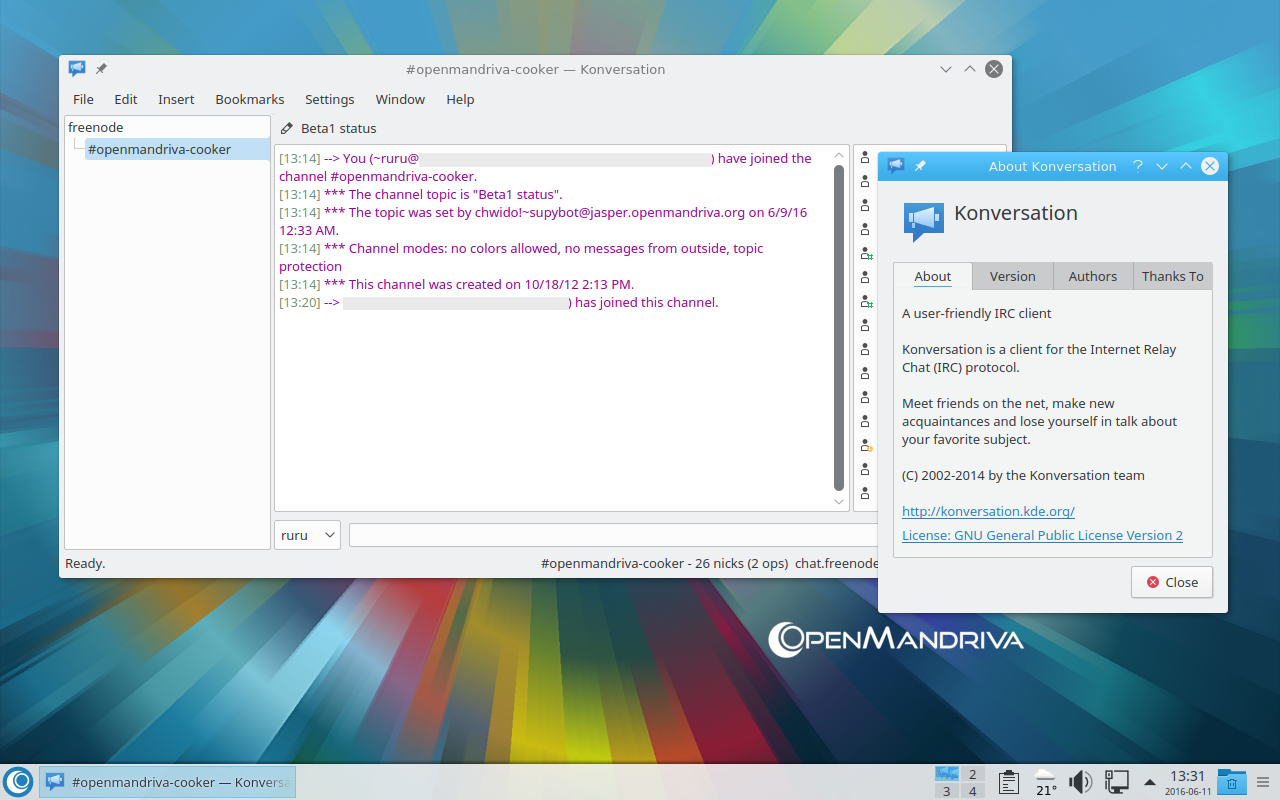The width and height of the screenshot is (1280, 800).
Task: Expand hidden system tray icons arrow
Action: (1150, 782)
